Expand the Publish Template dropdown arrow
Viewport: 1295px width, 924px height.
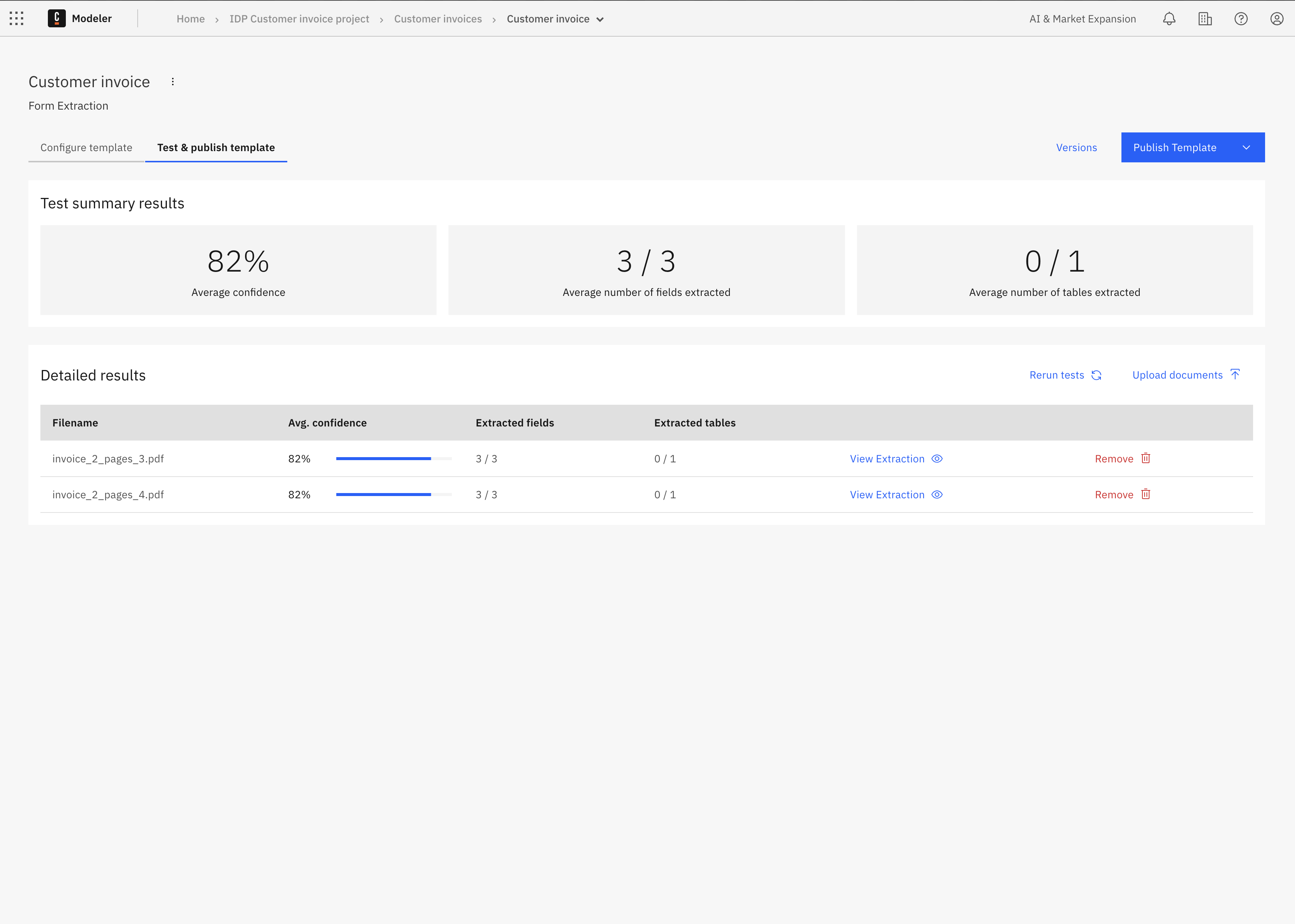1246,147
